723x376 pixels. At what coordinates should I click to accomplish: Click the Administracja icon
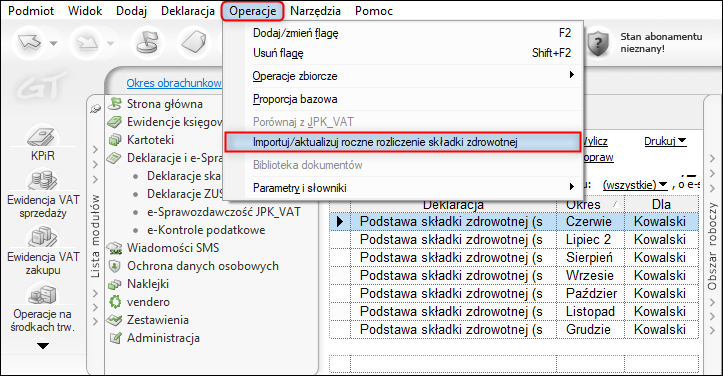[x=114, y=338]
